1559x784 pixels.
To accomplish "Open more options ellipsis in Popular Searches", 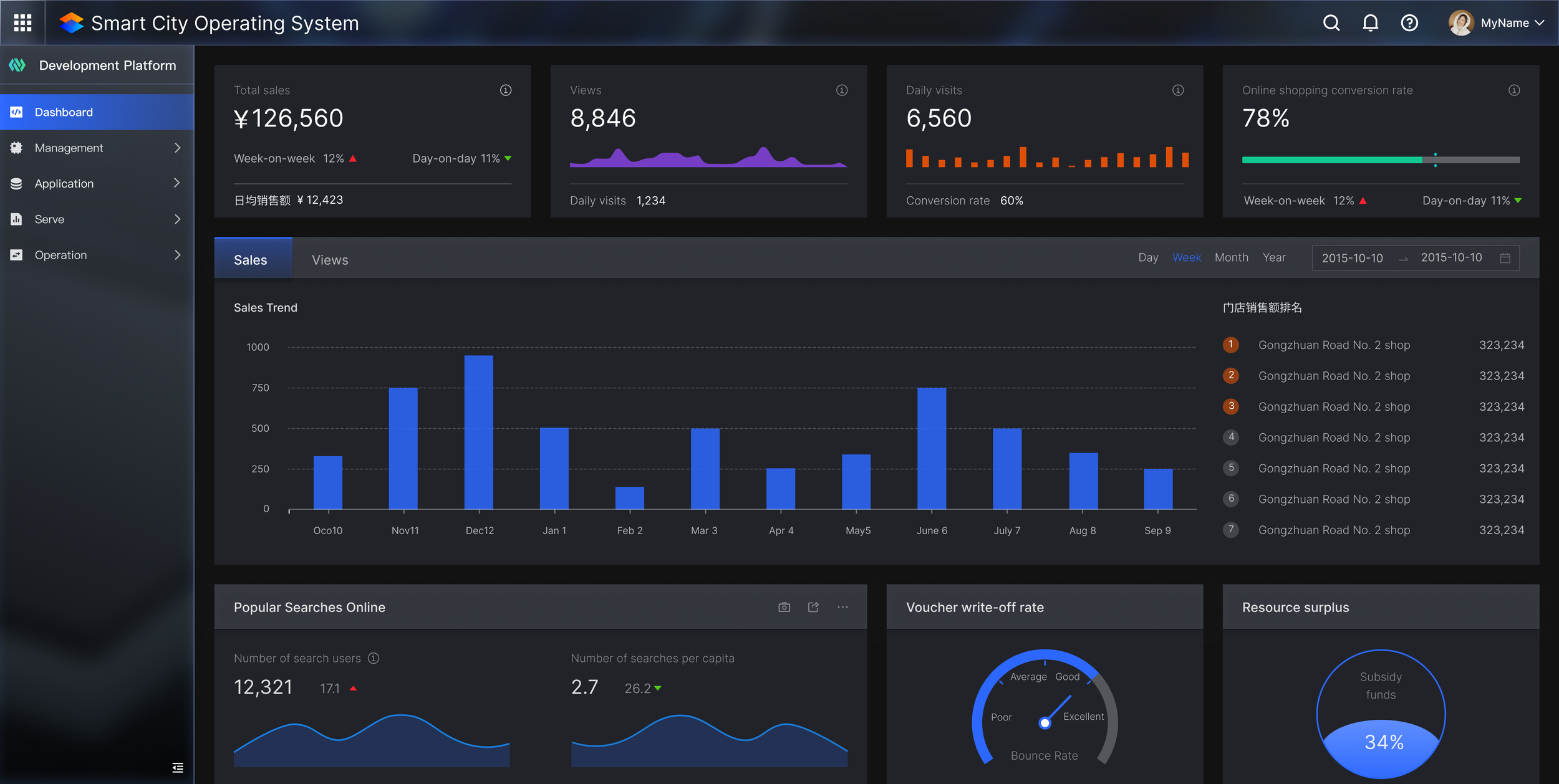I will 842,607.
